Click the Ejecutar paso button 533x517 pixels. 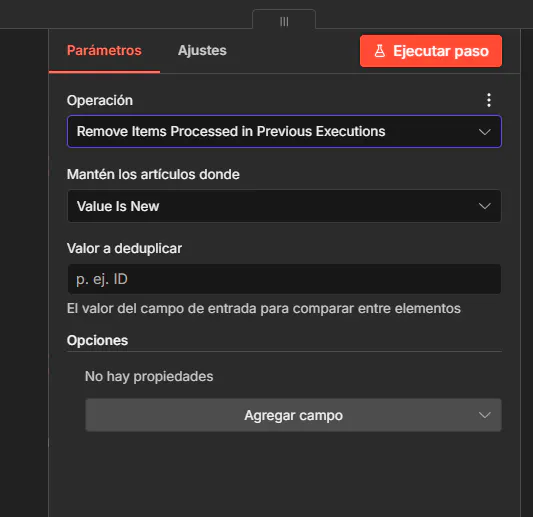pos(431,51)
